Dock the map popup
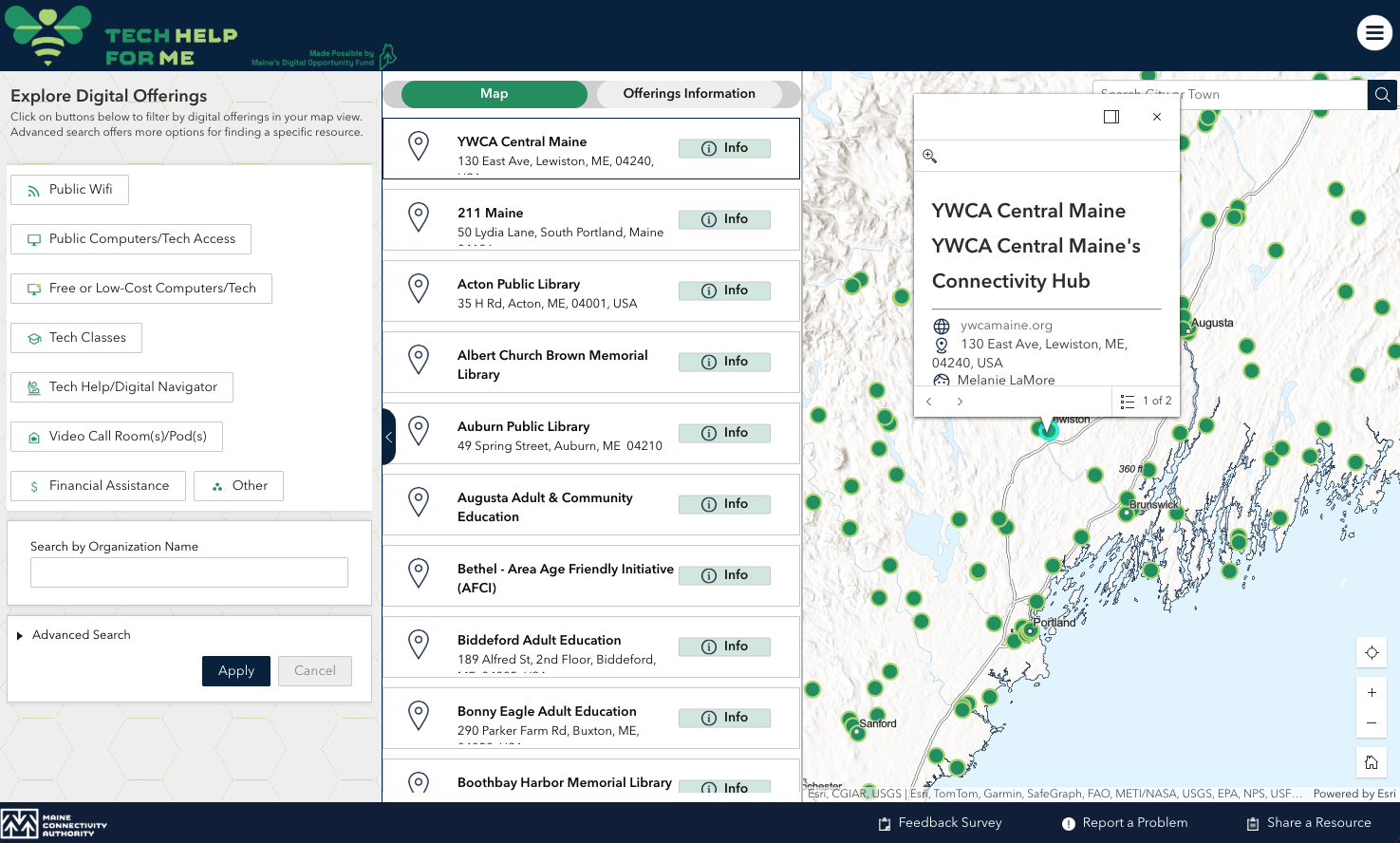Viewport: 1400px width, 843px height. tap(1111, 117)
